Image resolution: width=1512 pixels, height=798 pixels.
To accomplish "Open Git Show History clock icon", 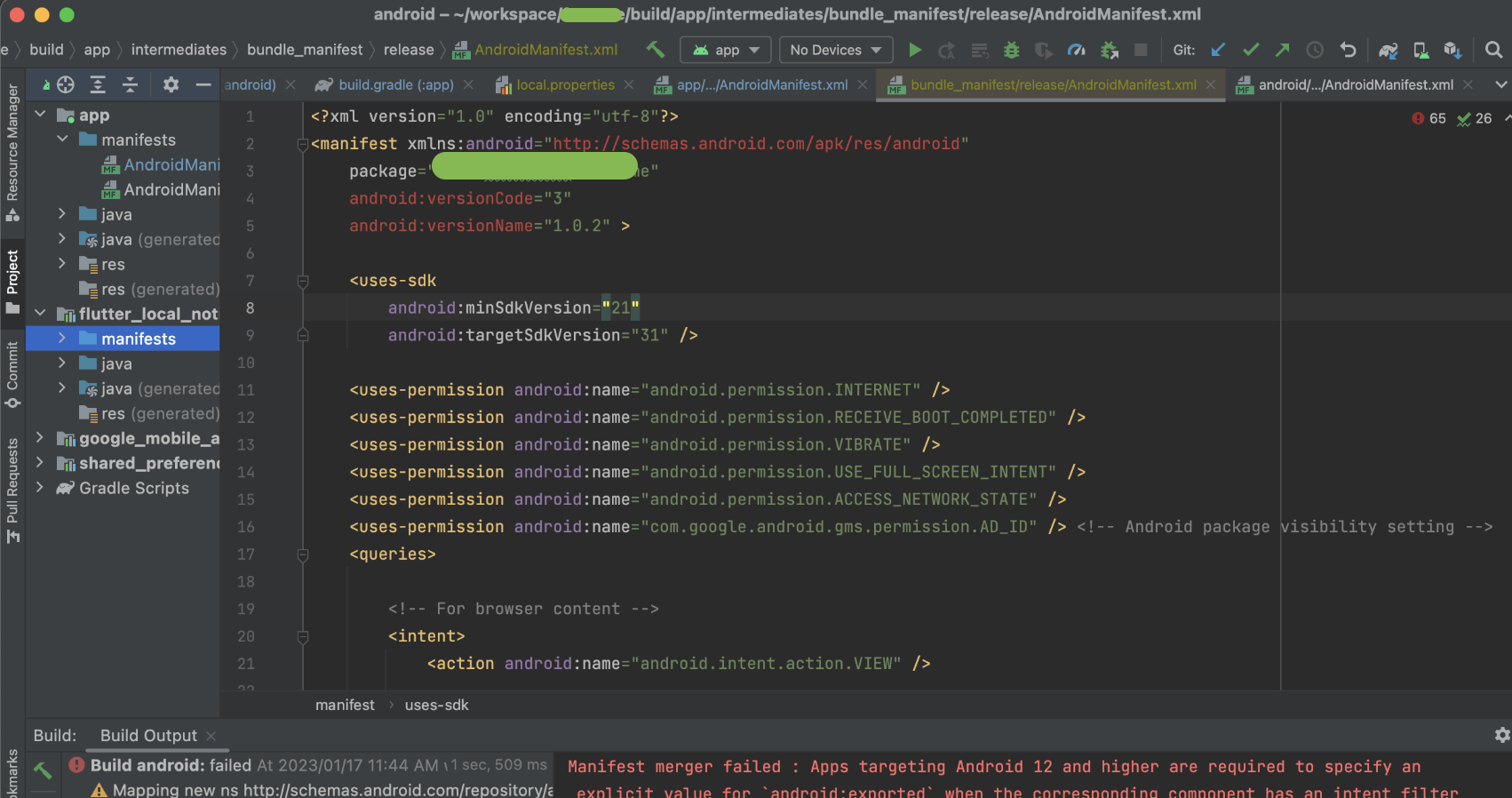I will 1315,50.
